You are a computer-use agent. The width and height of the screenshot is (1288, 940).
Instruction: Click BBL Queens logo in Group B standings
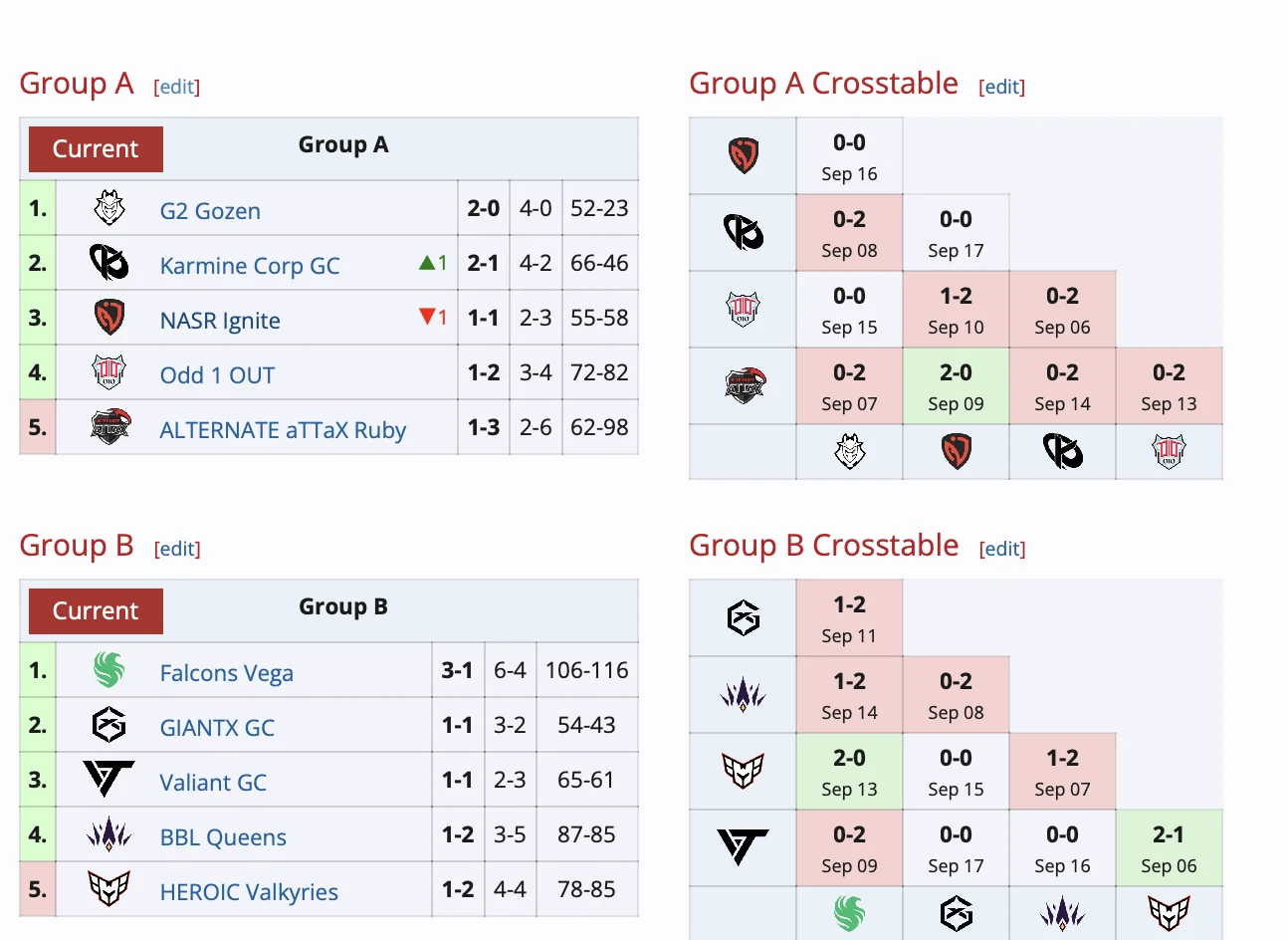(x=108, y=834)
